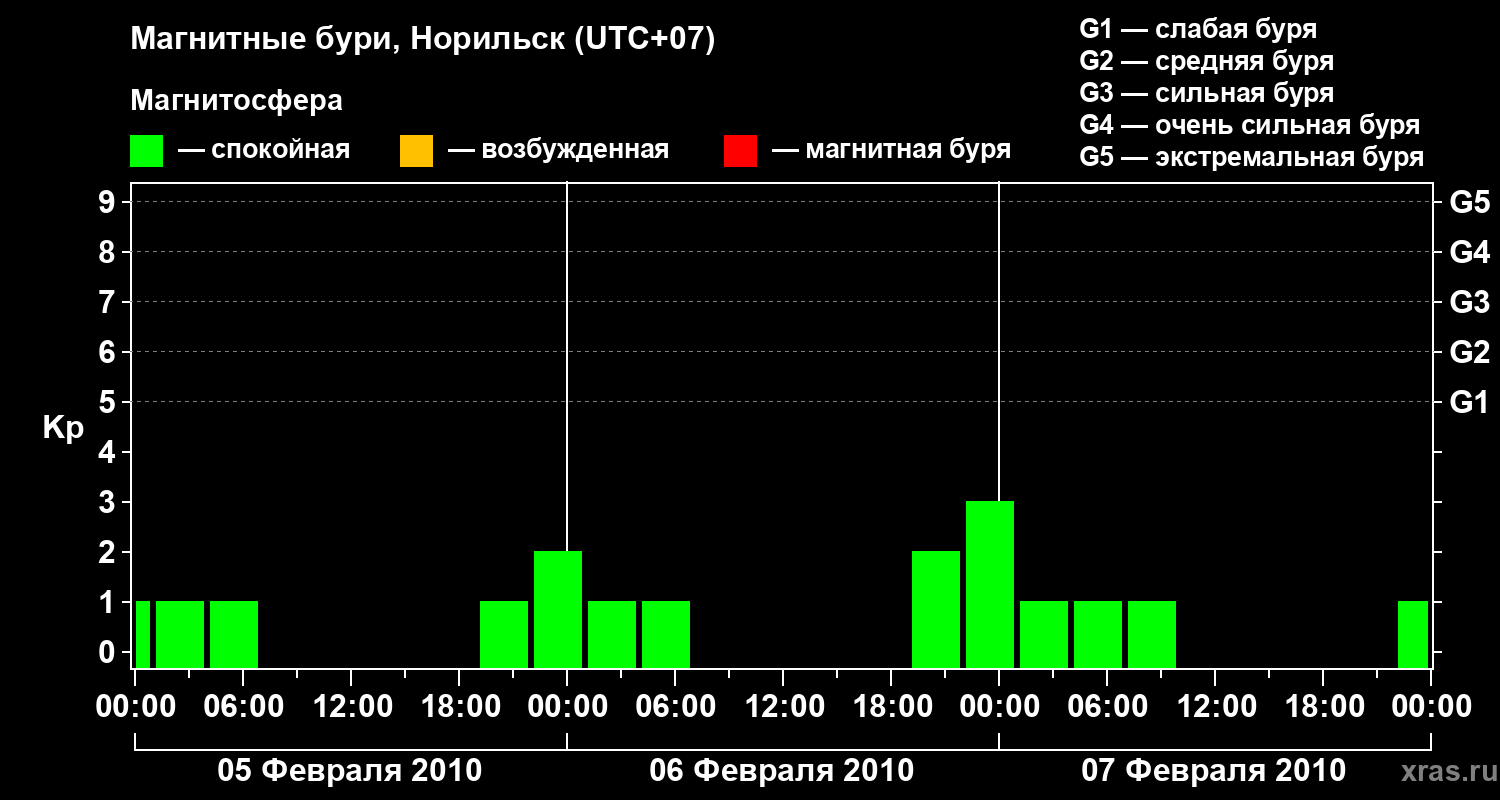The image size is (1500, 800).
Task: Select the tallest green bar at Kp 3
Action: tap(990, 584)
